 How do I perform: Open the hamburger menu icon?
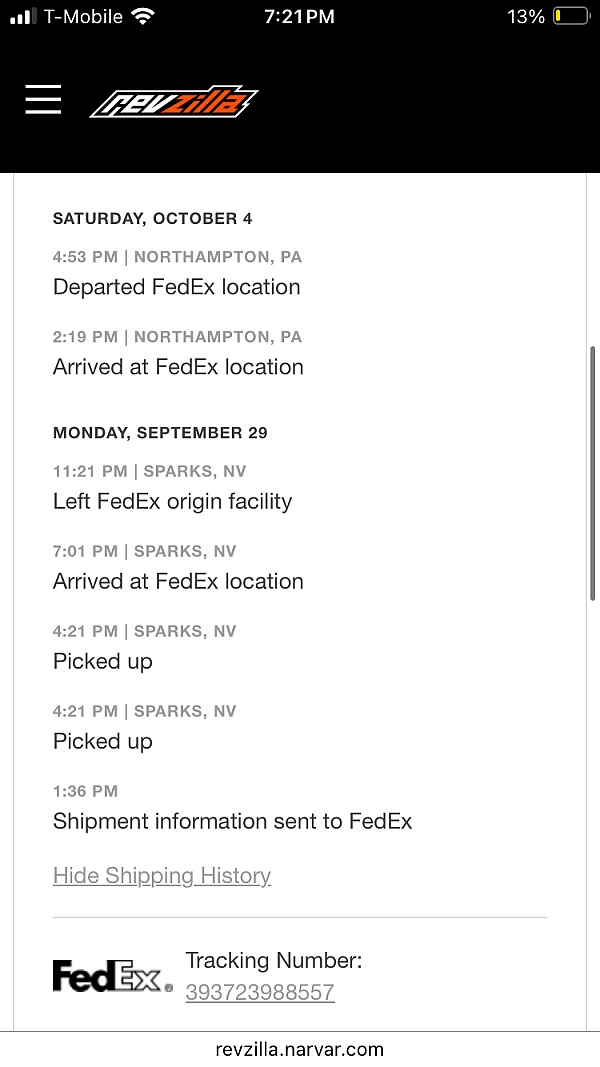[x=43, y=99]
